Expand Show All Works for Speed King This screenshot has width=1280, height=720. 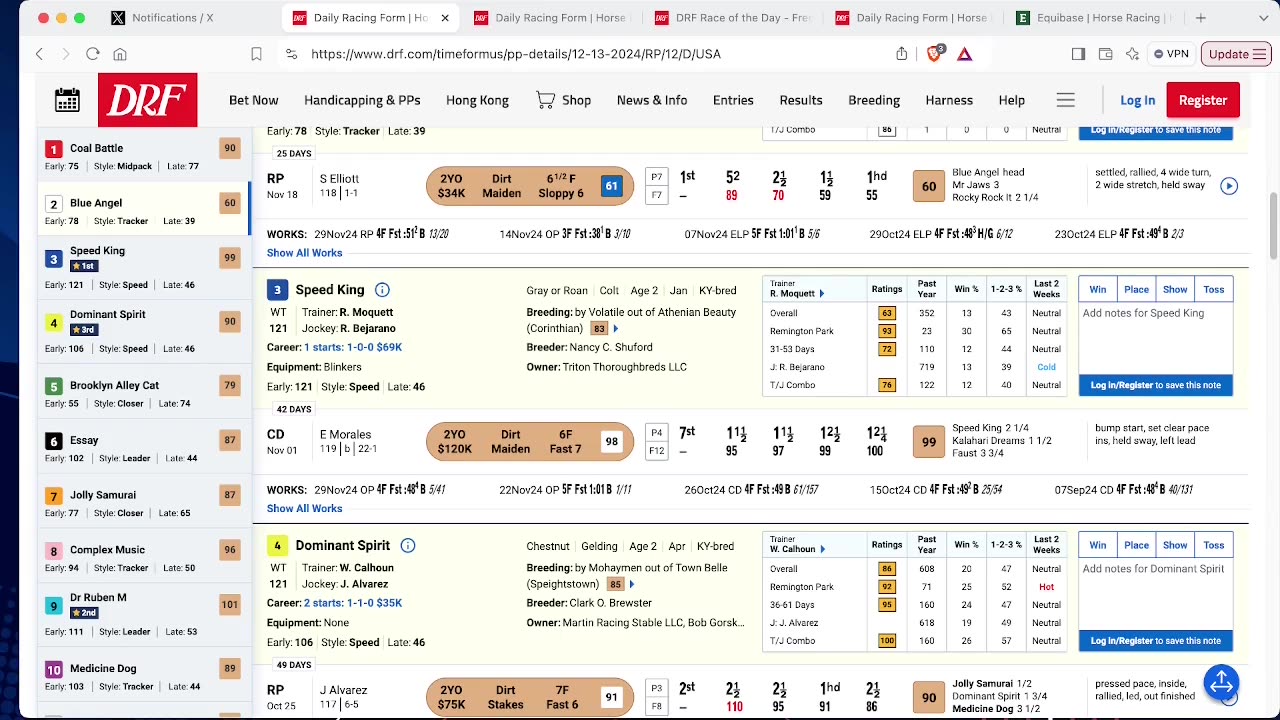click(304, 509)
